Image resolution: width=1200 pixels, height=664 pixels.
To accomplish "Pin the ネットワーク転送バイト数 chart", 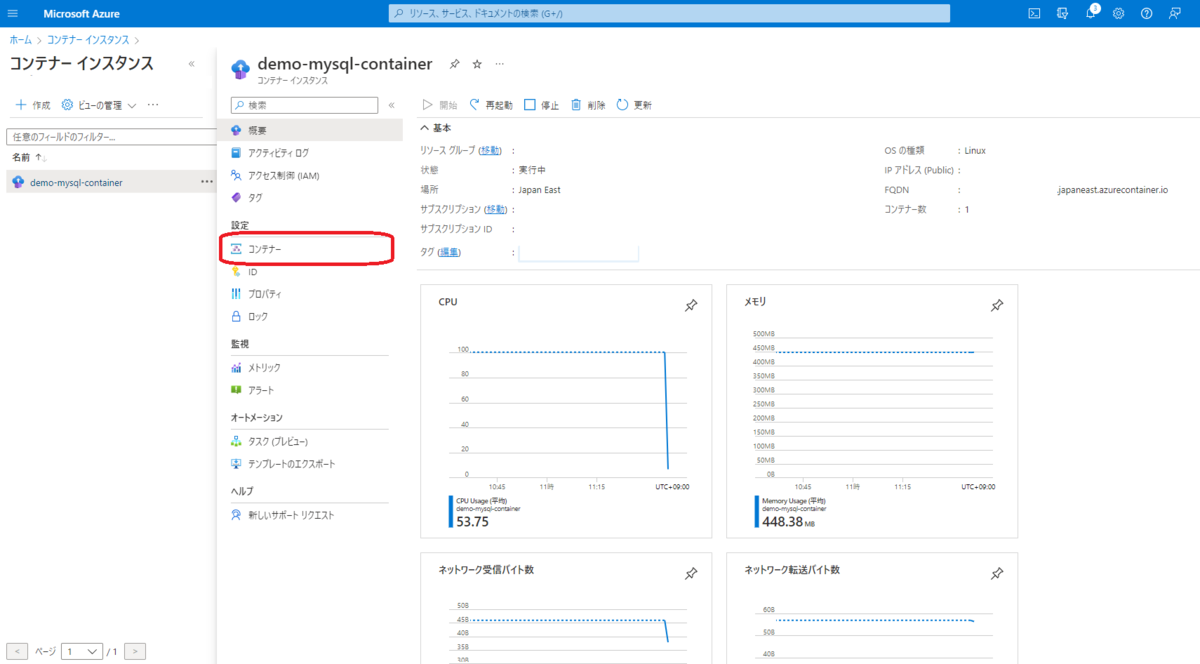I will point(997,574).
